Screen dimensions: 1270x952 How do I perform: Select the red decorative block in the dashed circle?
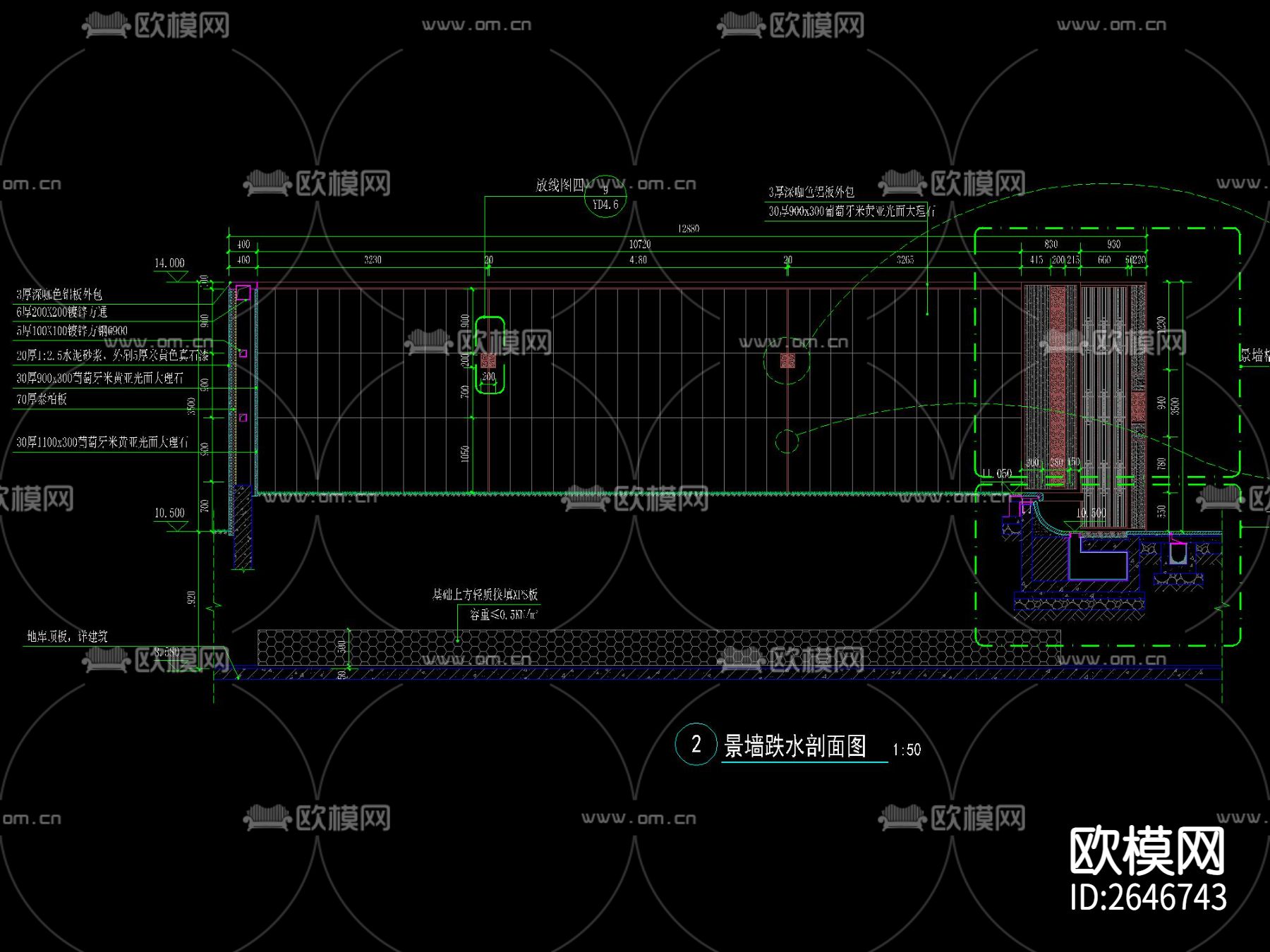pyautogui.click(x=787, y=360)
